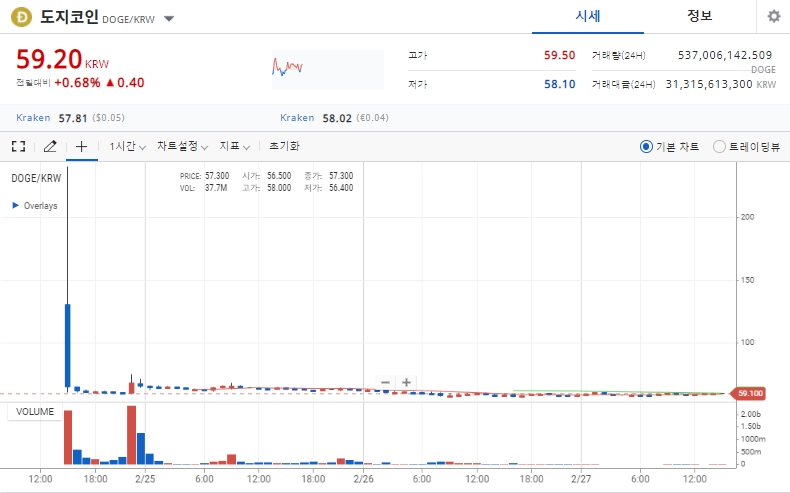This screenshot has width=790, height=493.
Task: Click the change percentage +0.68%
Action: click(x=77, y=83)
